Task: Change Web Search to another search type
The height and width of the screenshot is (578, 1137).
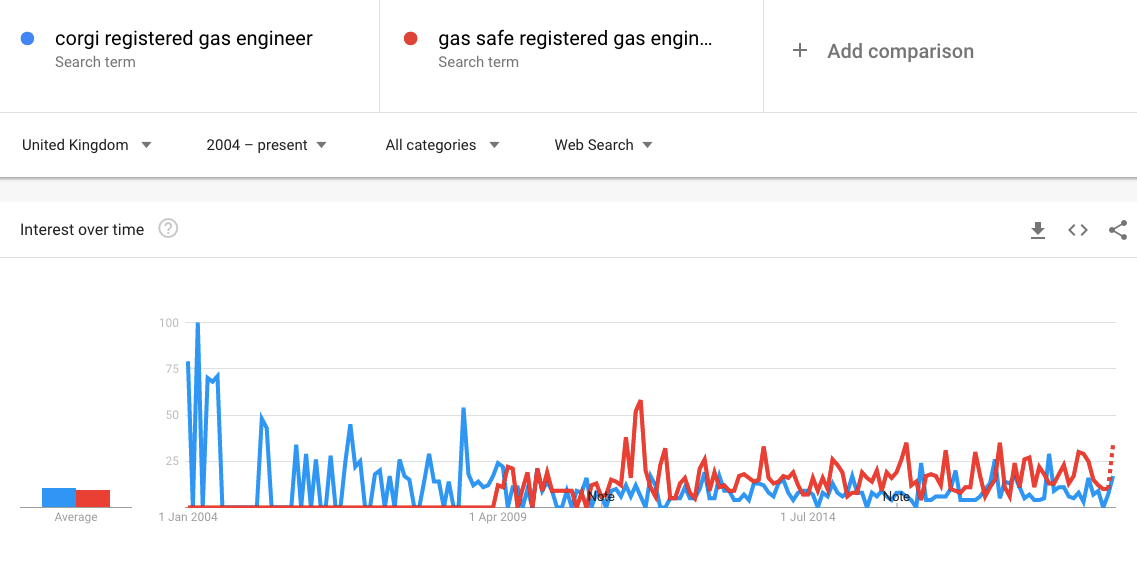Action: pos(603,145)
